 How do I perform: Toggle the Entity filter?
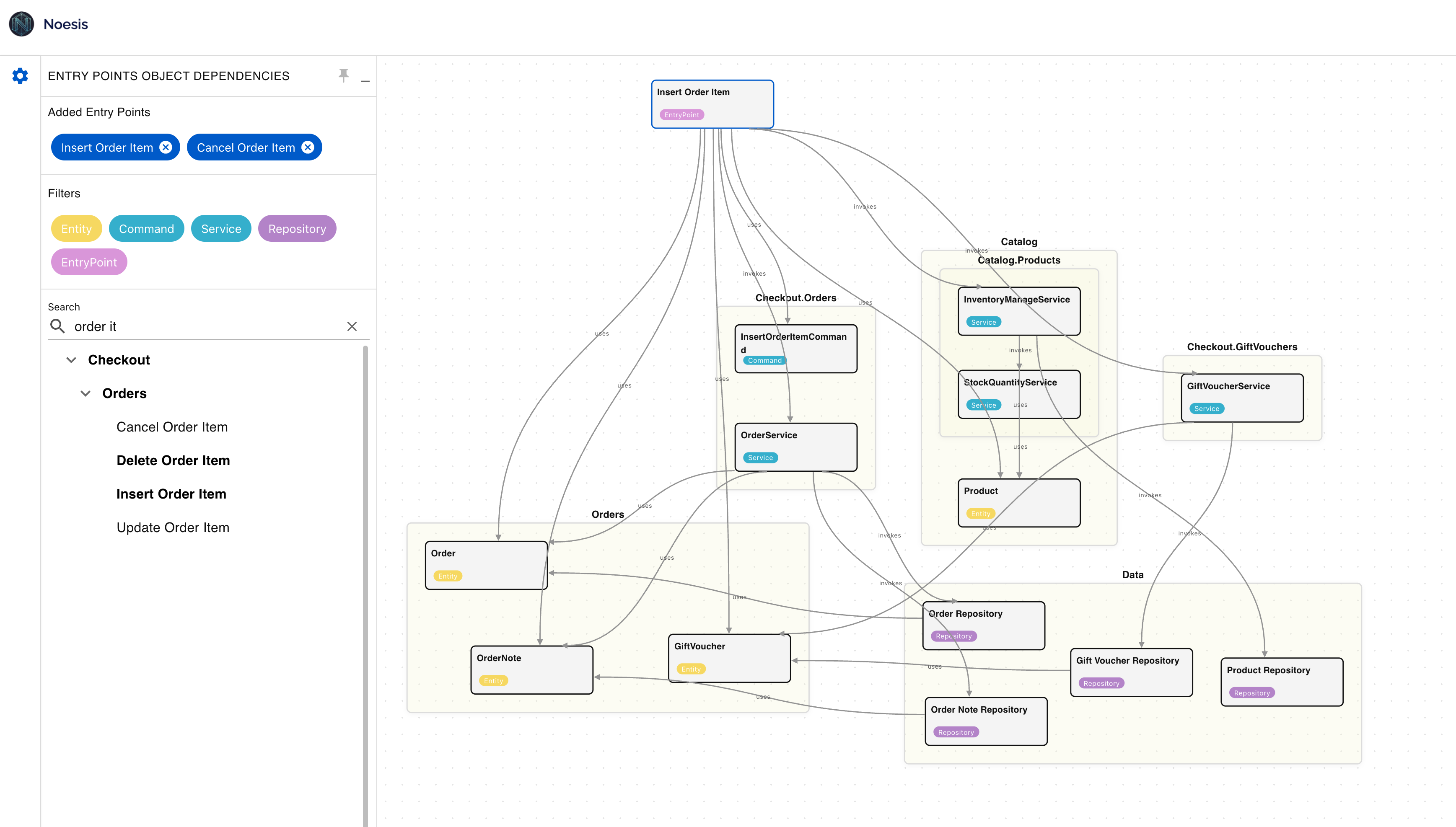coord(76,229)
